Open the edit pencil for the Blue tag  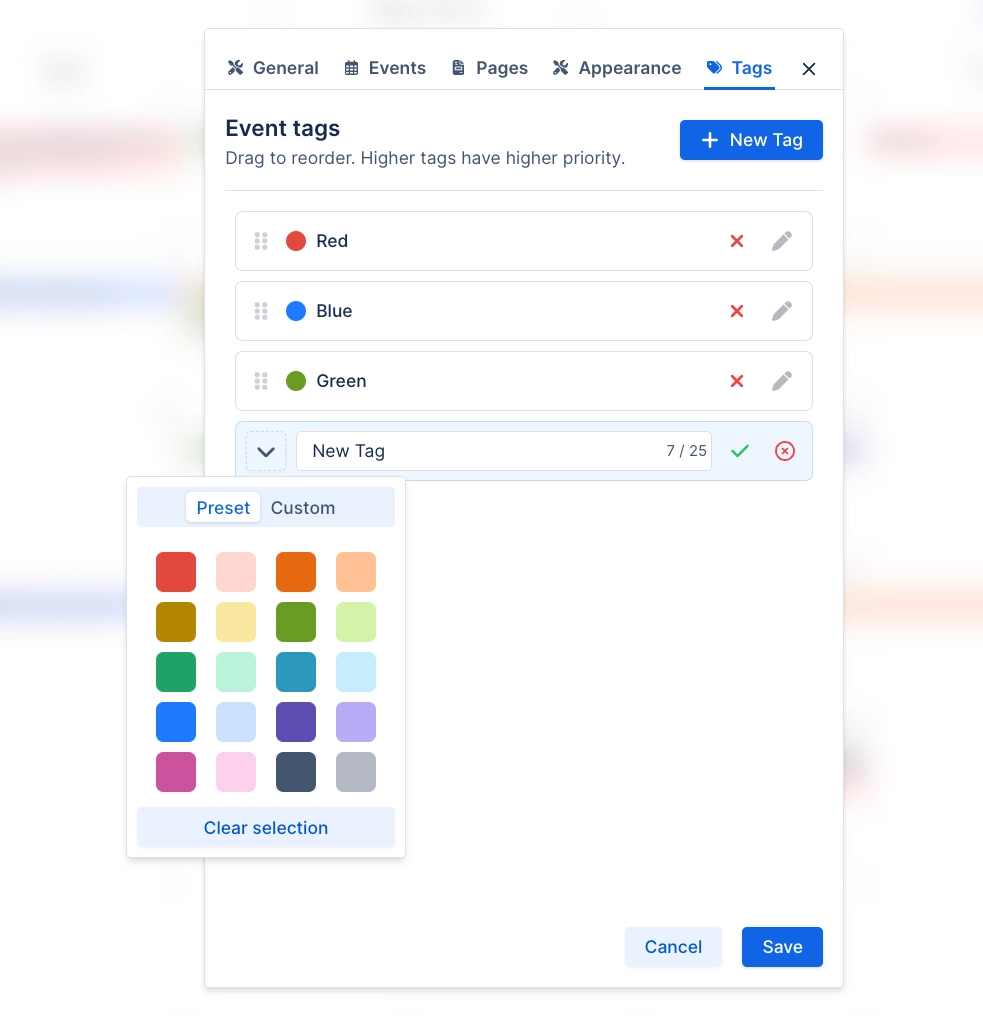782,311
